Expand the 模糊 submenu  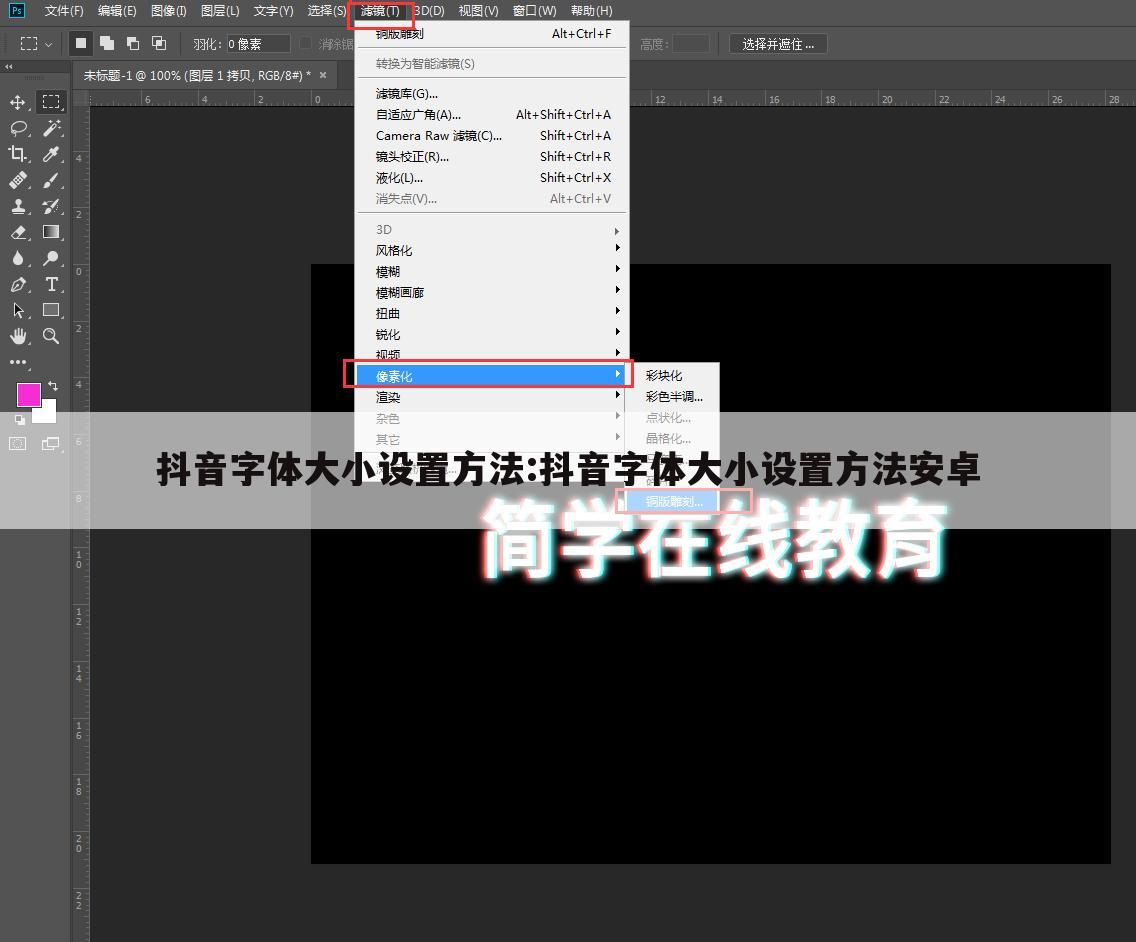[492, 272]
